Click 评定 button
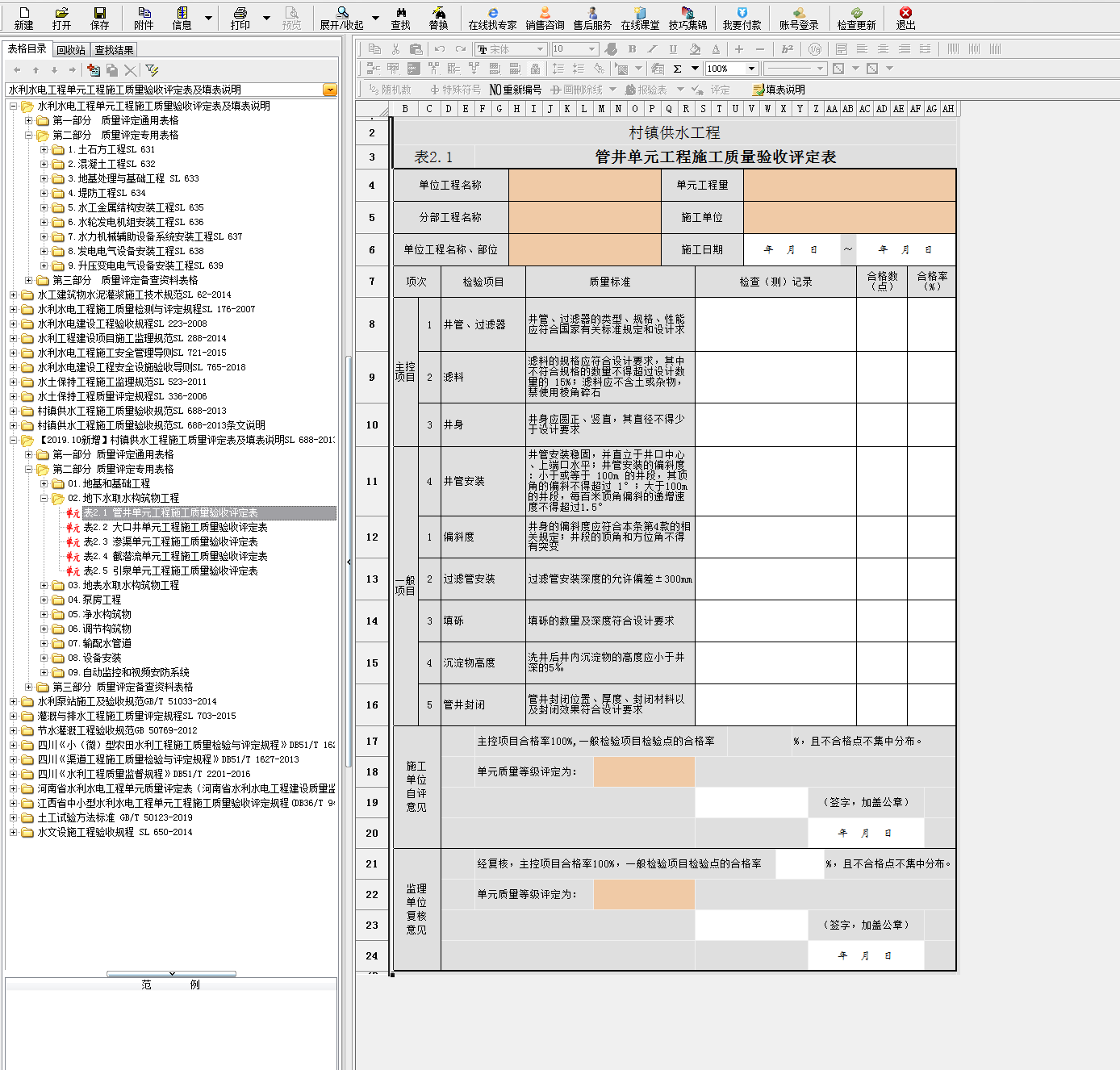Image resolution: width=1120 pixels, height=1070 pixels. (712, 90)
